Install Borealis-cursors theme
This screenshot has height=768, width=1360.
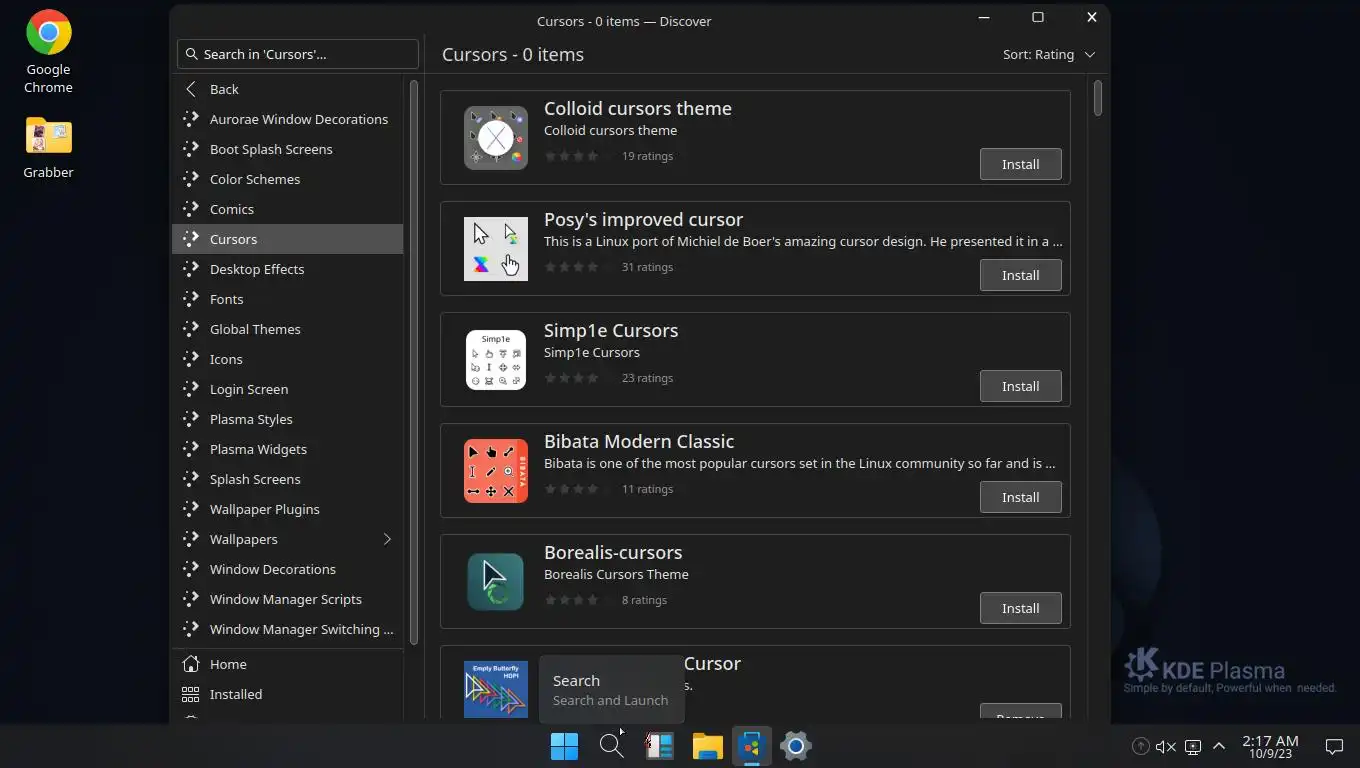1020,608
